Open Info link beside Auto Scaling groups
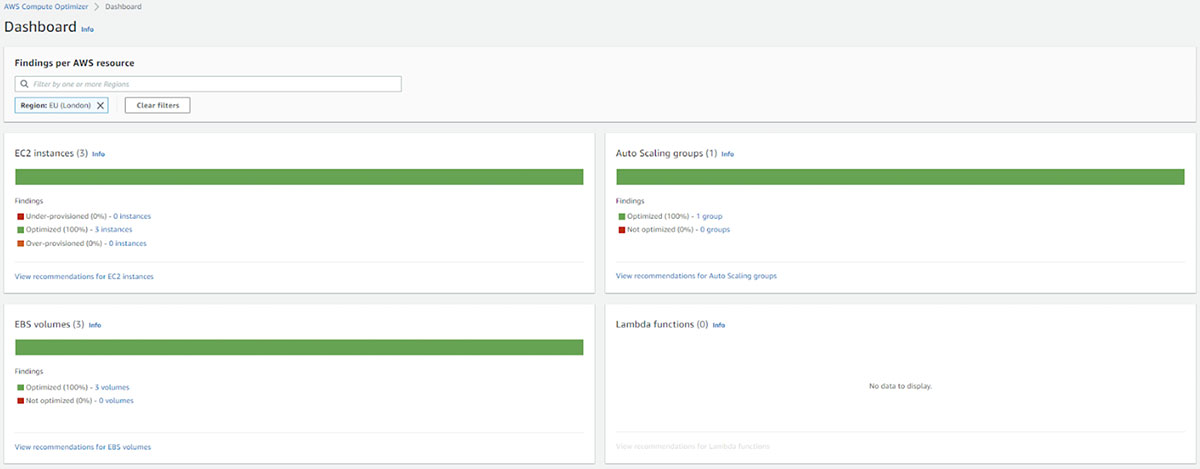This screenshot has height=469, width=1200. (727, 154)
